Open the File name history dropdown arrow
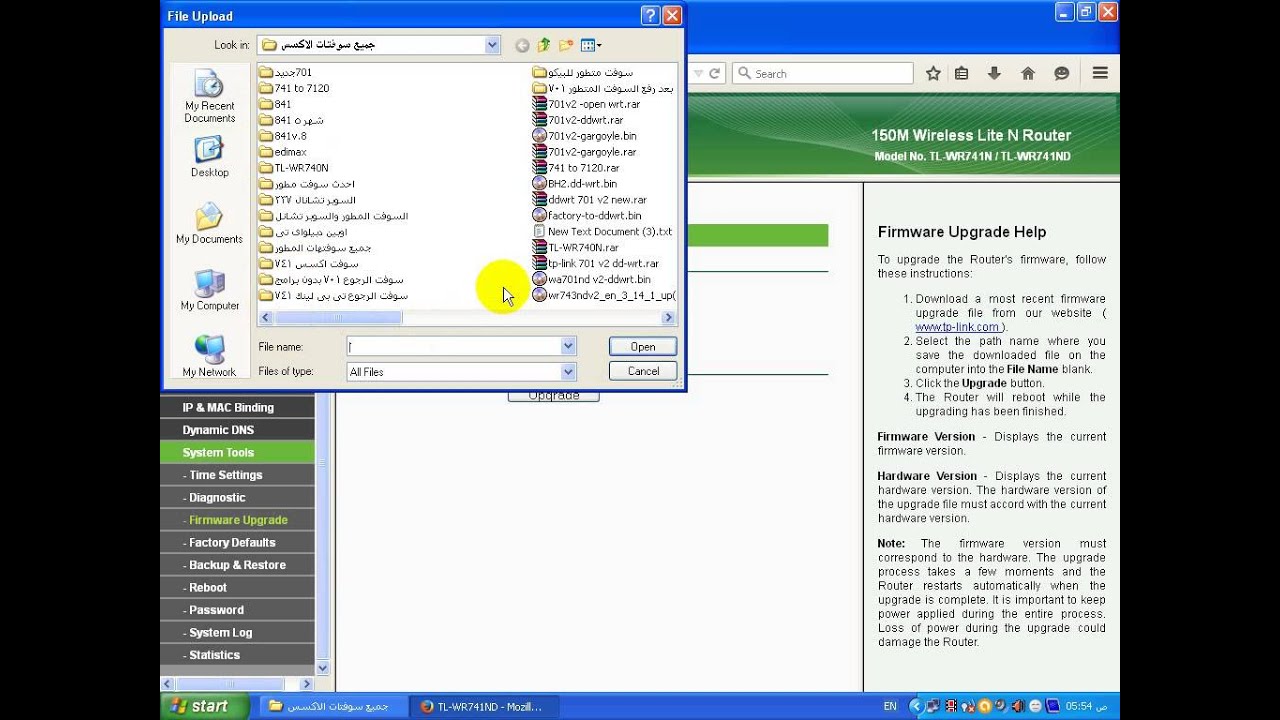The image size is (1280, 720). [x=568, y=346]
